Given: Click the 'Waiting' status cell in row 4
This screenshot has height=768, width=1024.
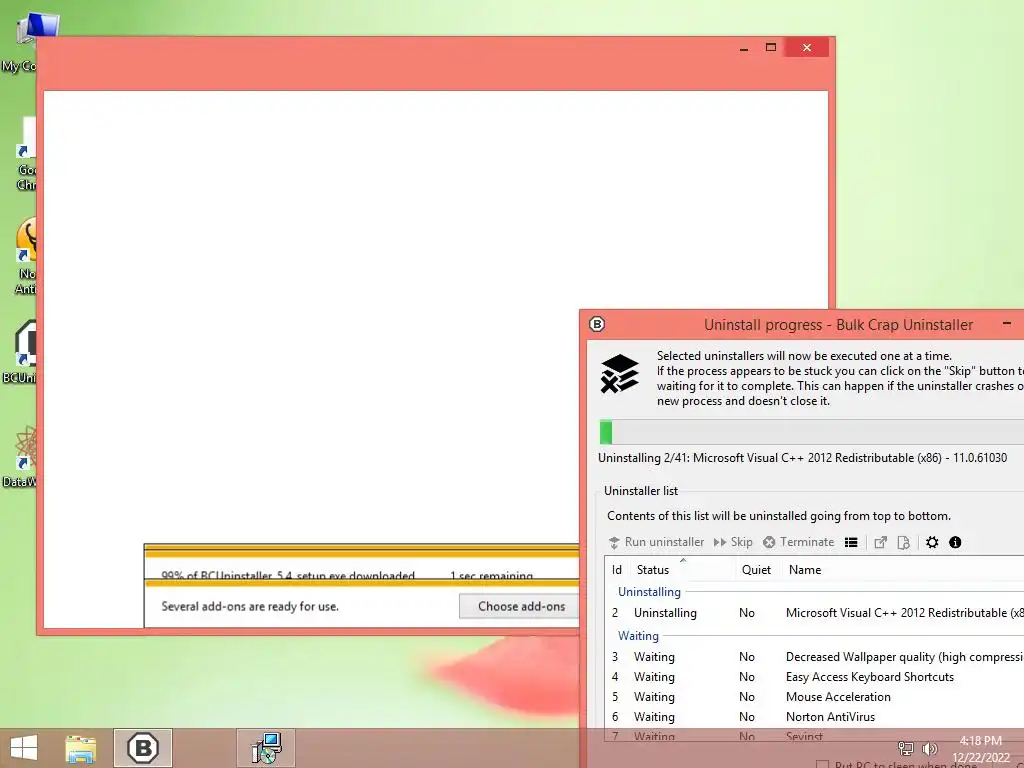Looking at the screenshot, I should (x=654, y=677).
